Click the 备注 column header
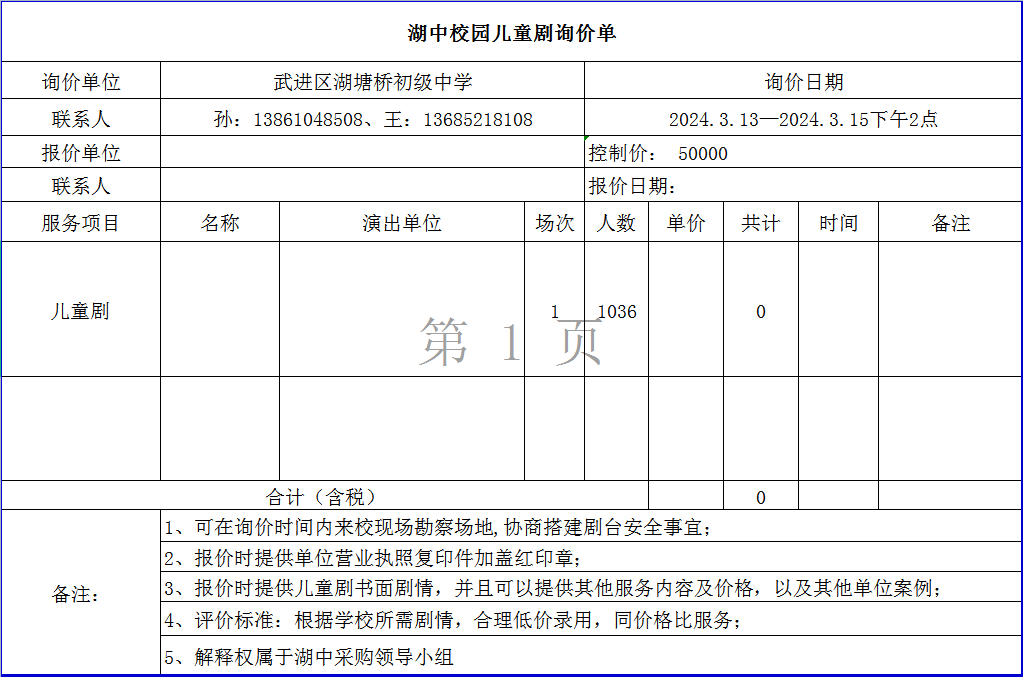Screen dimensions: 1023x677 (951, 222)
